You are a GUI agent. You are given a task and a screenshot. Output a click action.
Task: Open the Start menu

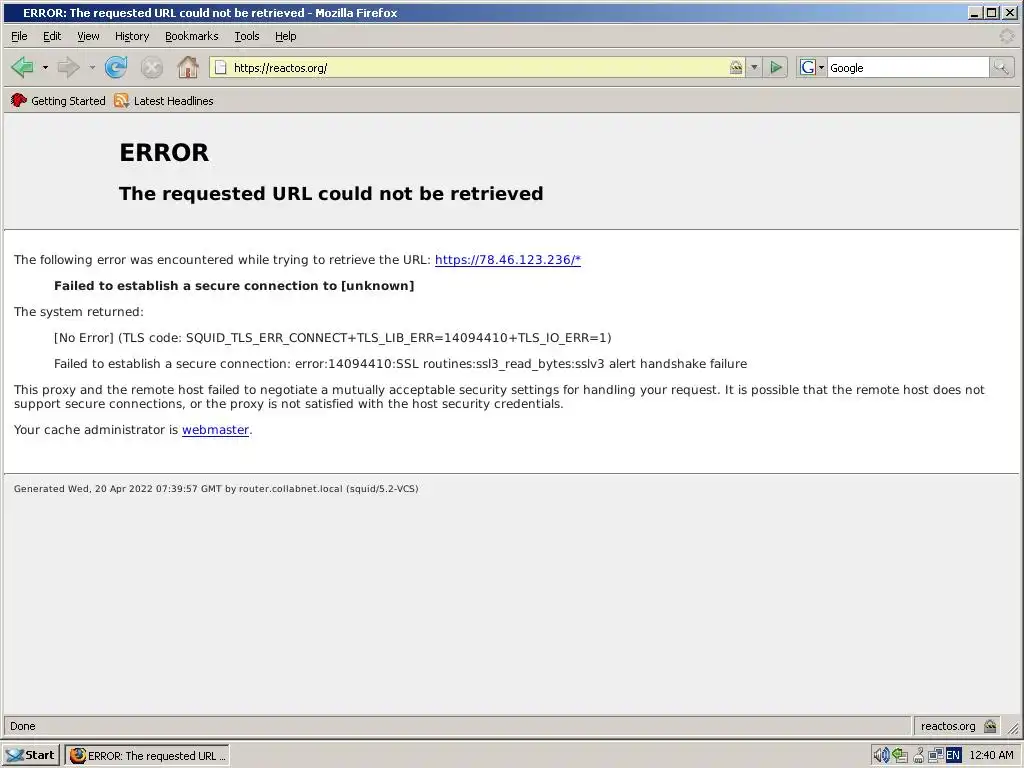tap(31, 755)
